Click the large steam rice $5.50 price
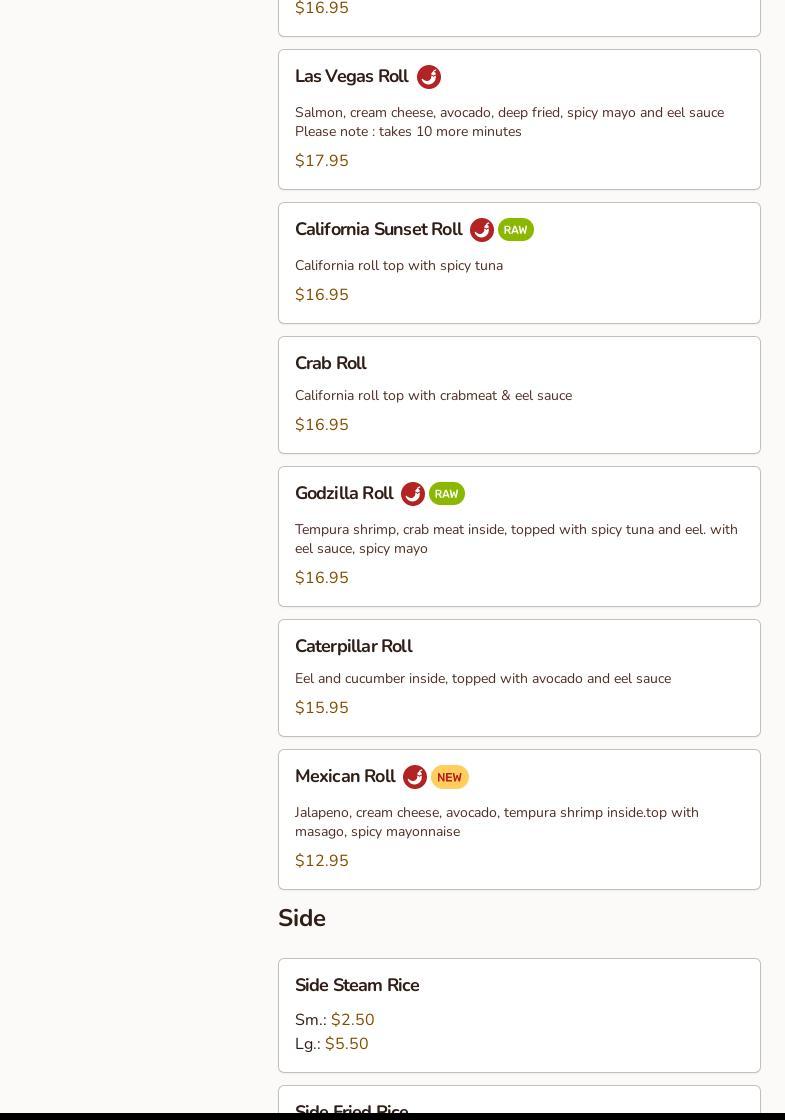This screenshot has height=1120, width=785. click(x=346, y=1044)
